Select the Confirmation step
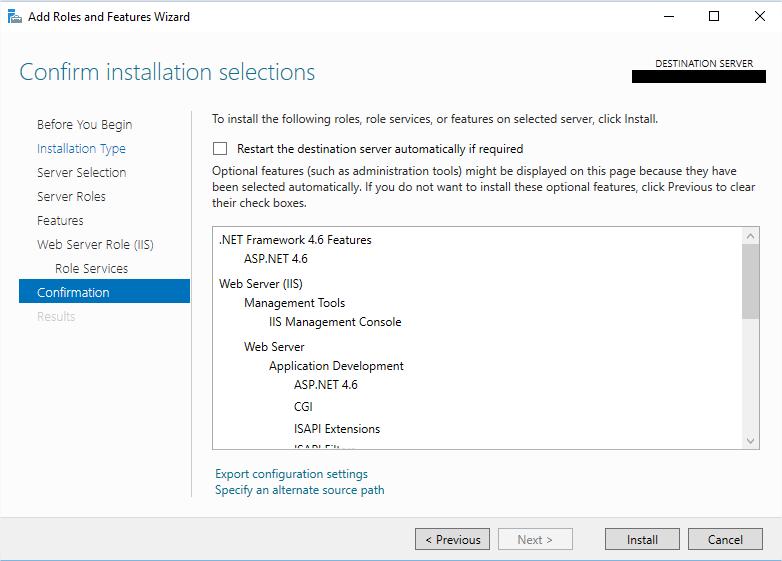782x561 pixels. 73,293
